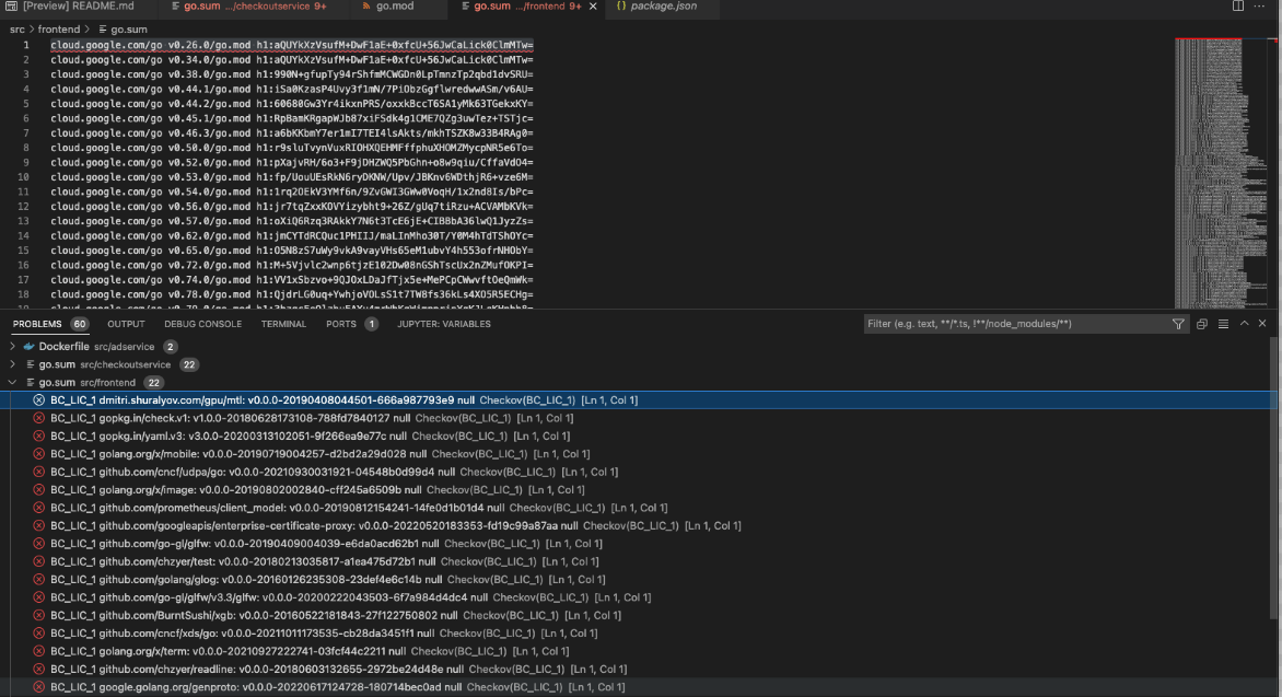Click error icon of gopkg.in/check.v1 problem
This screenshot has height=697, width=1282.
pos(39,418)
